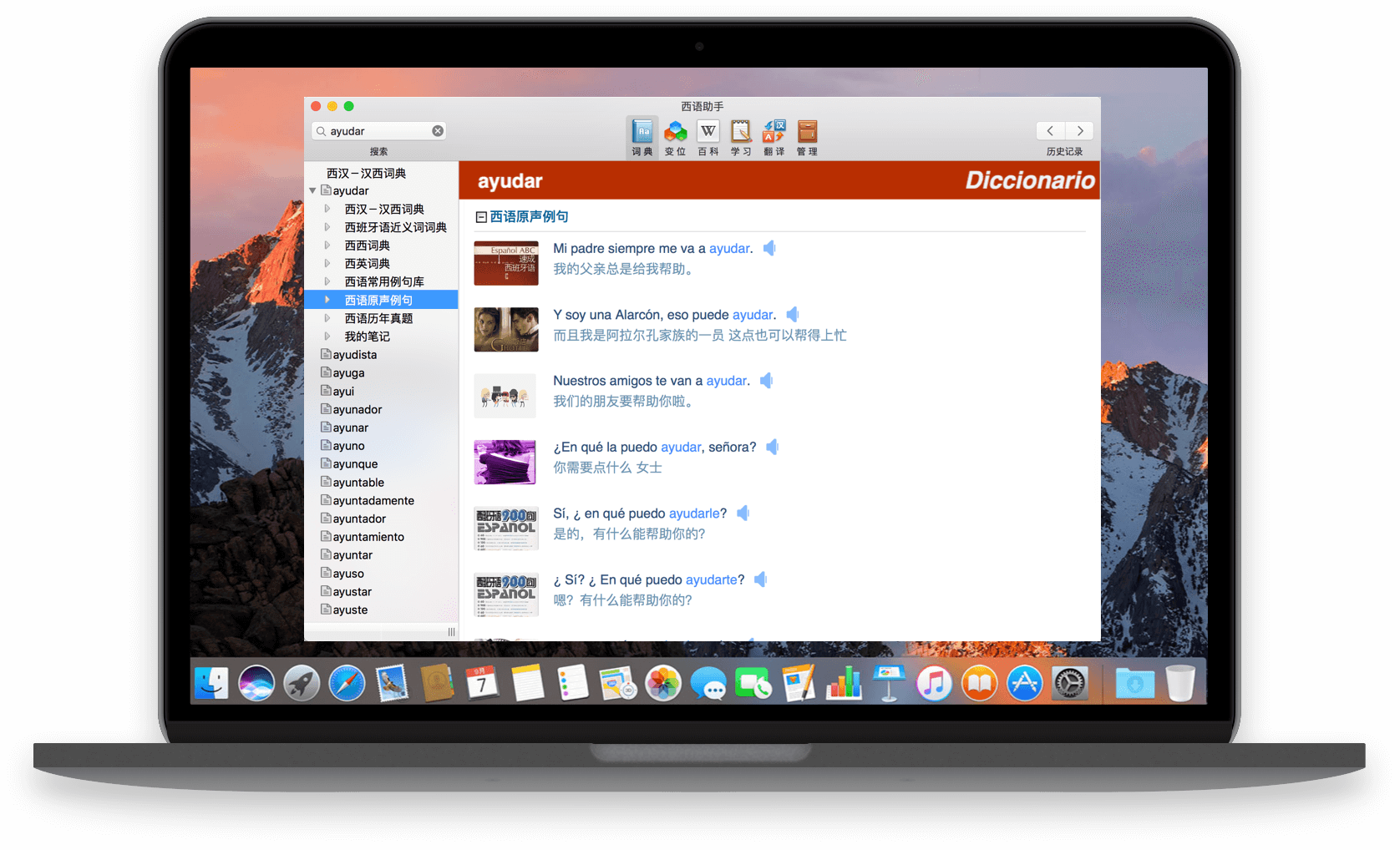The height and width of the screenshot is (850, 1400).
Task: Open Launchpad from the Dock
Action: pyautogui.click(x=302, y=683)
